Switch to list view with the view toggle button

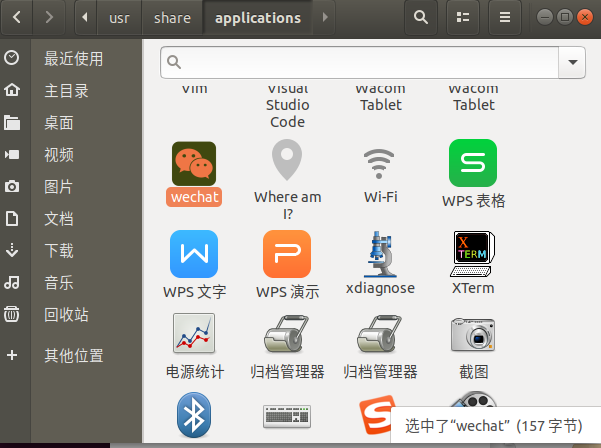pyautogui.click(x=463, y=17)
